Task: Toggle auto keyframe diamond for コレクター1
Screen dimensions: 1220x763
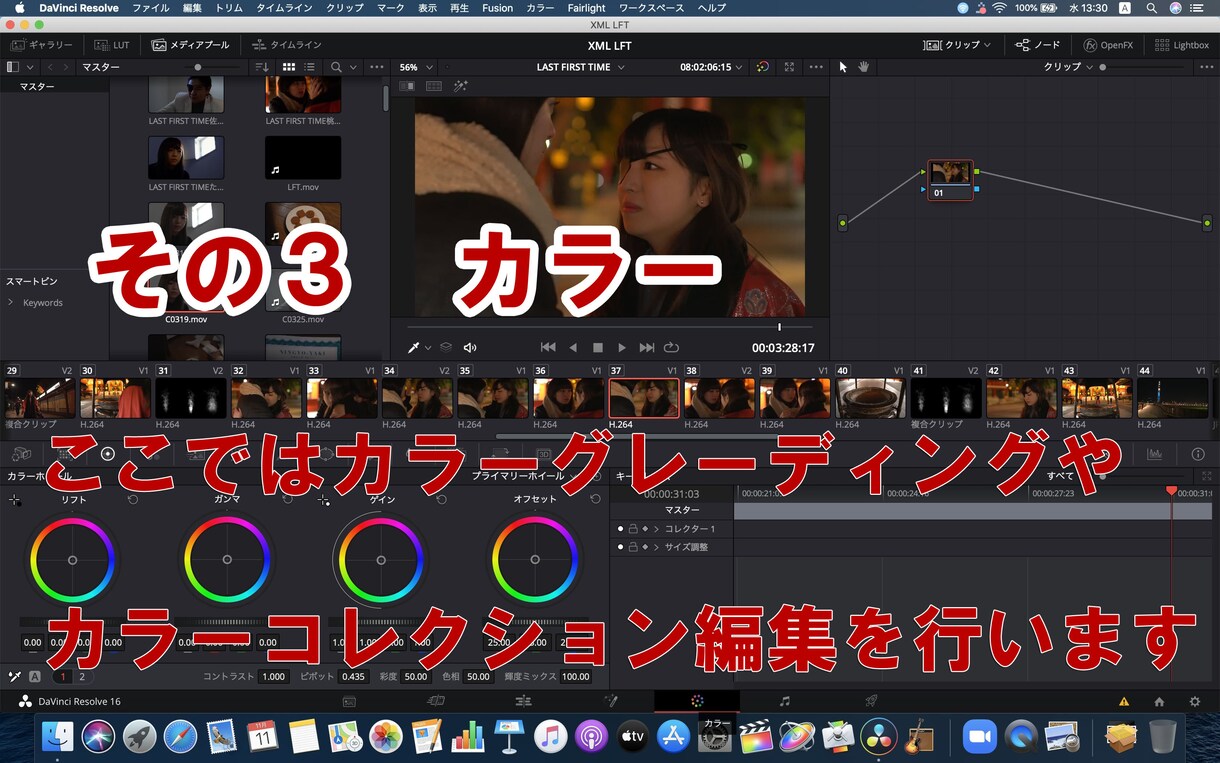Action: [645, 529]
